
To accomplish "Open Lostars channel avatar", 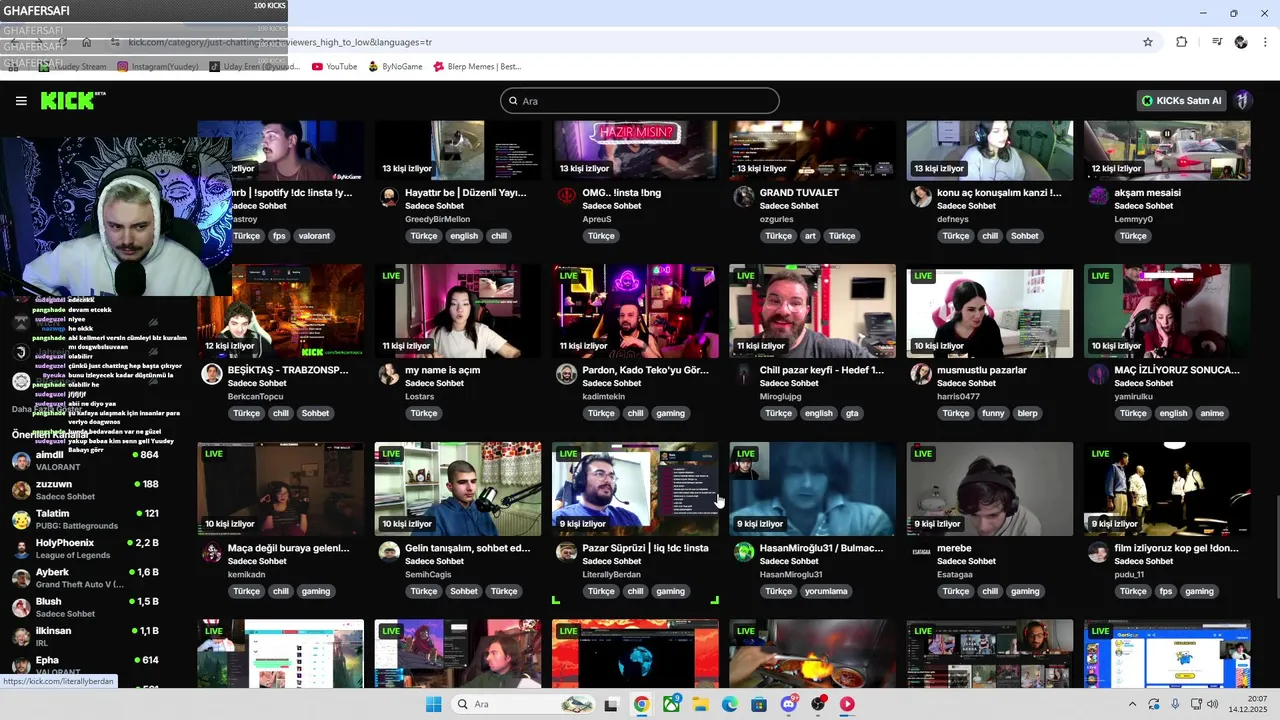I will (389, 374).
